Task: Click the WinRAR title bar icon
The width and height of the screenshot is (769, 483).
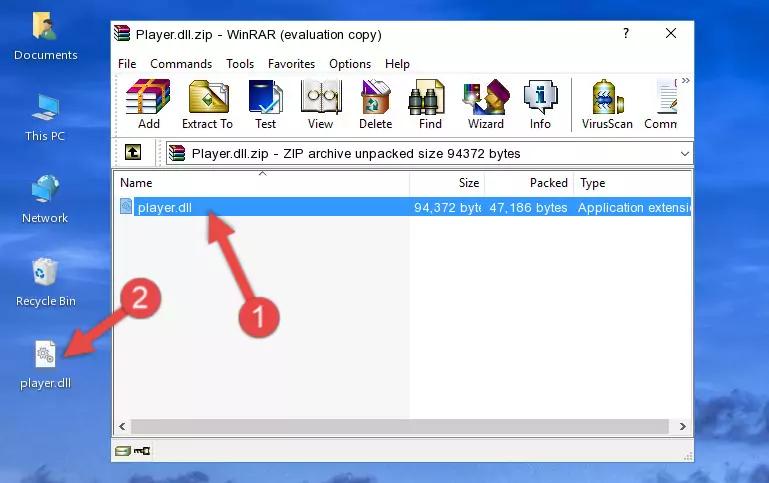Action: click(x=122, y=33)
